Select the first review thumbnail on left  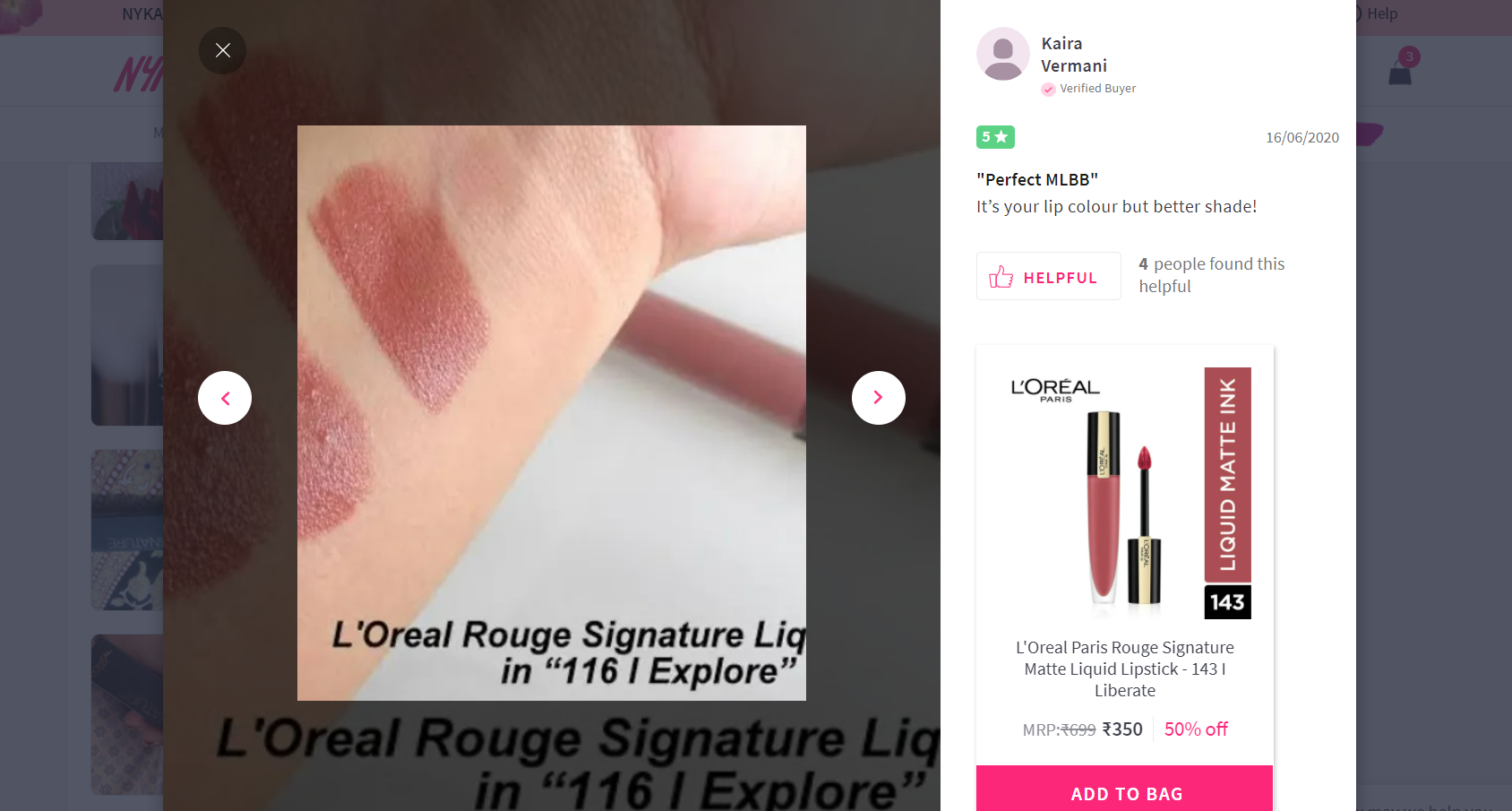click(x=127, y=201)
